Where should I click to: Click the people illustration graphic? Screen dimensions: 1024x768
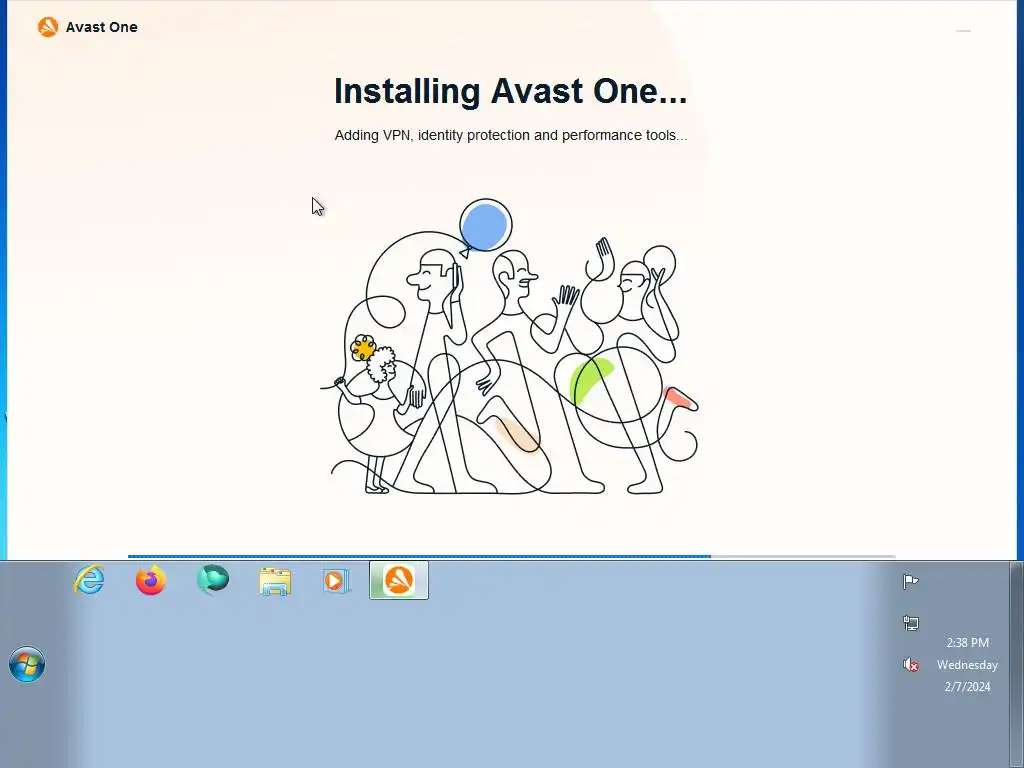509,346
